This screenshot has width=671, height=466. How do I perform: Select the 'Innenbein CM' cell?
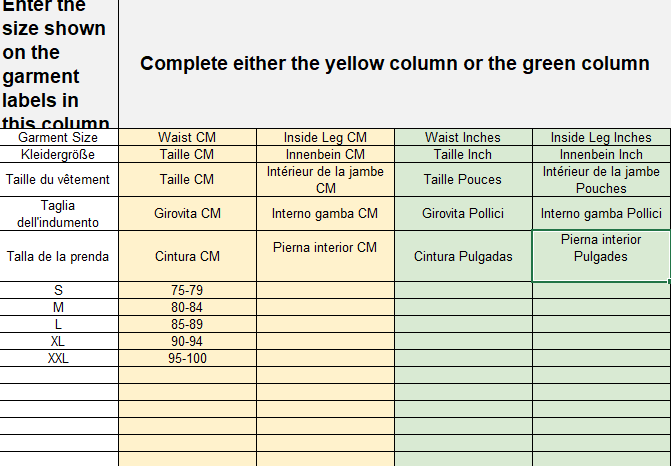[x=325, y=155]
